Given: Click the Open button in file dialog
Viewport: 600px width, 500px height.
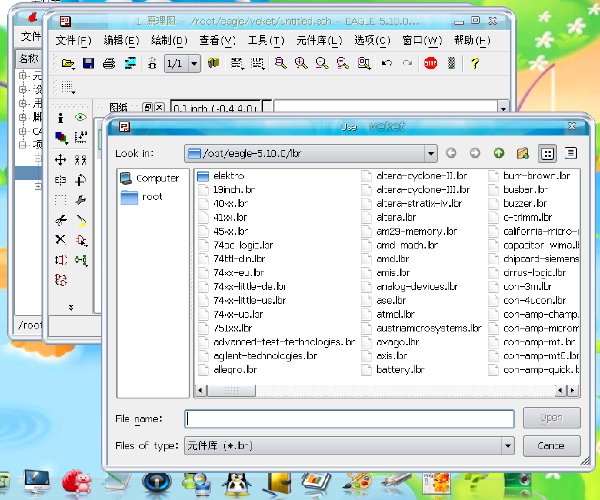Looking at the screenshot, I should pyautogui.click(x=551, y=418).
